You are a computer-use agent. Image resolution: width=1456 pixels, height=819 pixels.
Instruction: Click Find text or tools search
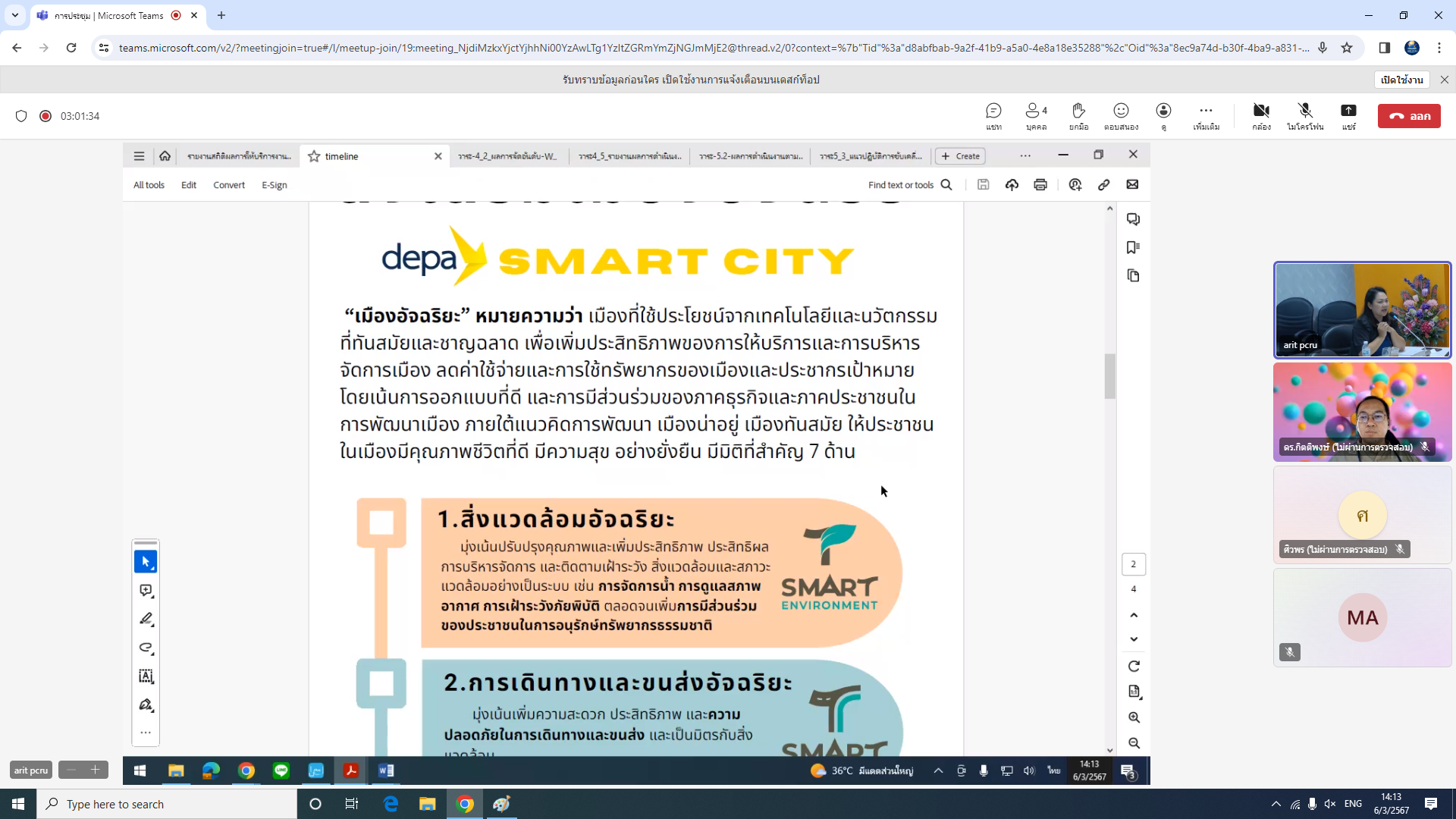910,185
